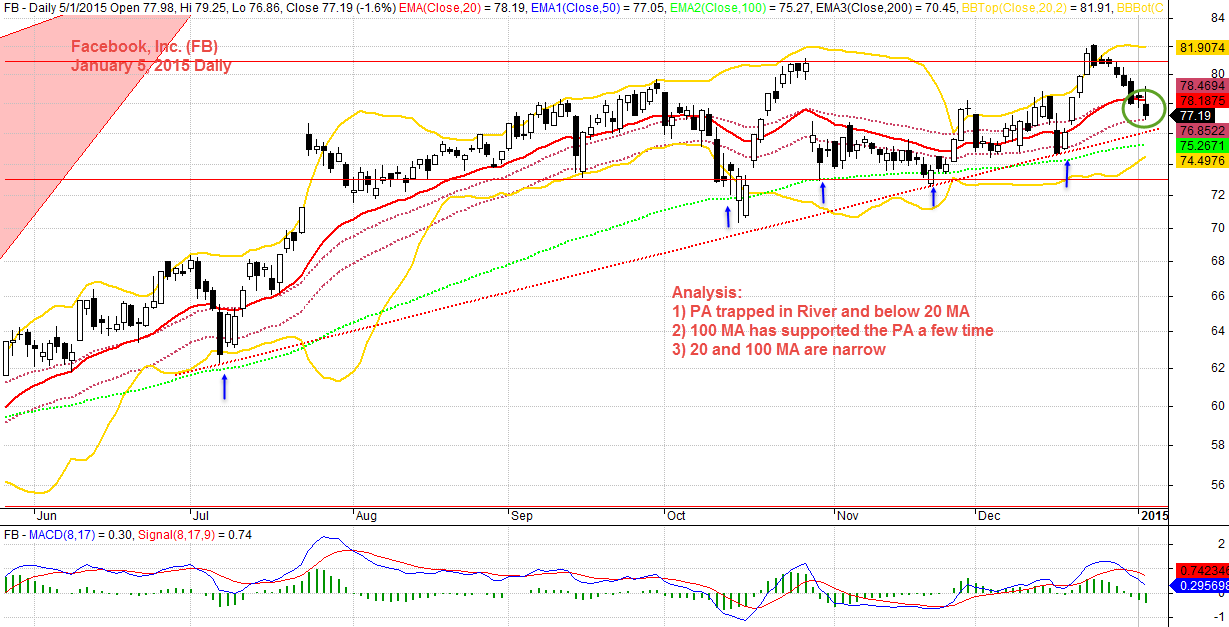1229x627 pixels.
Task: Click the Nov label on the date axis
Action: point(848,516)
